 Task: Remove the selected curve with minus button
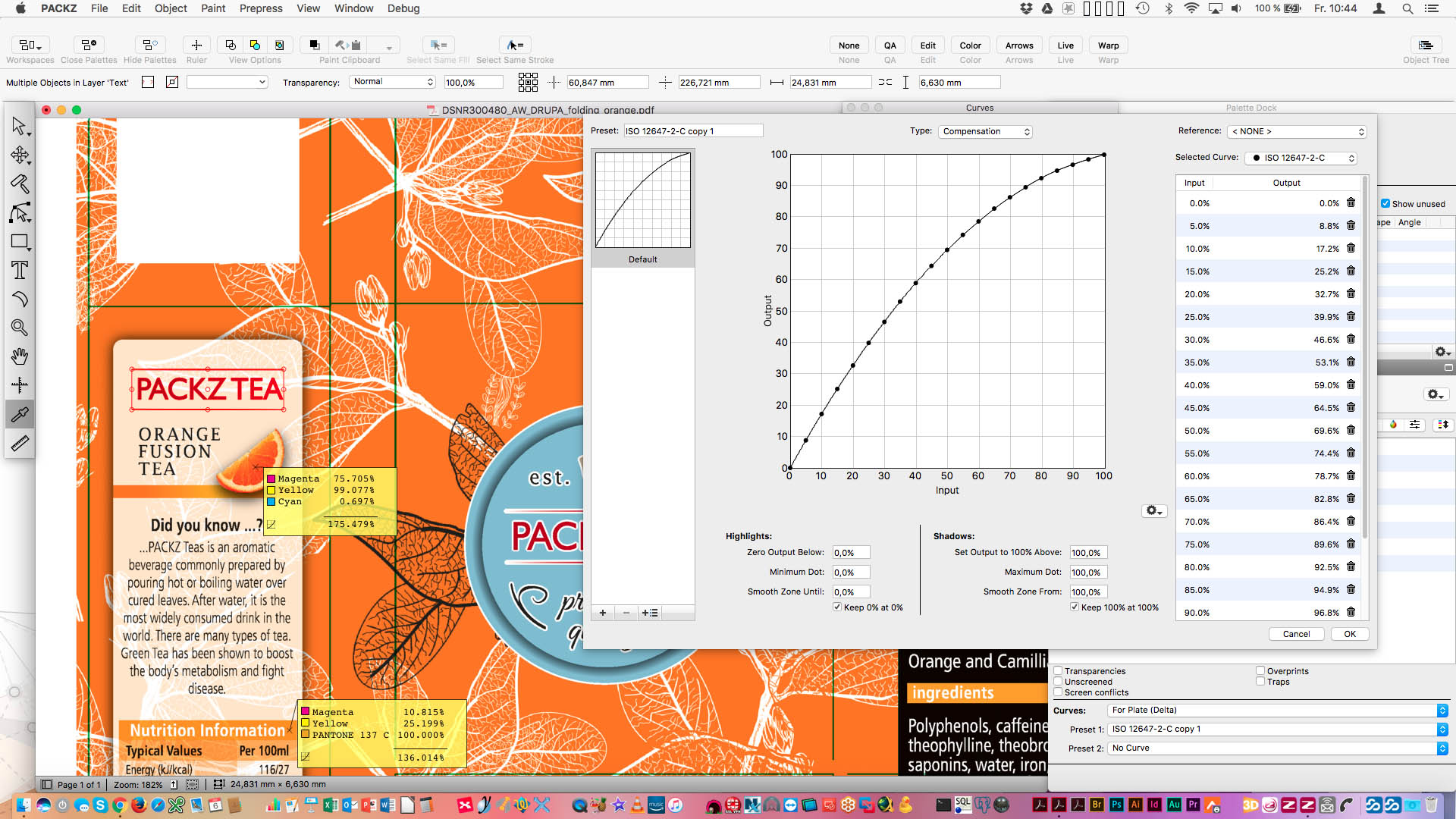coord(626,613)
